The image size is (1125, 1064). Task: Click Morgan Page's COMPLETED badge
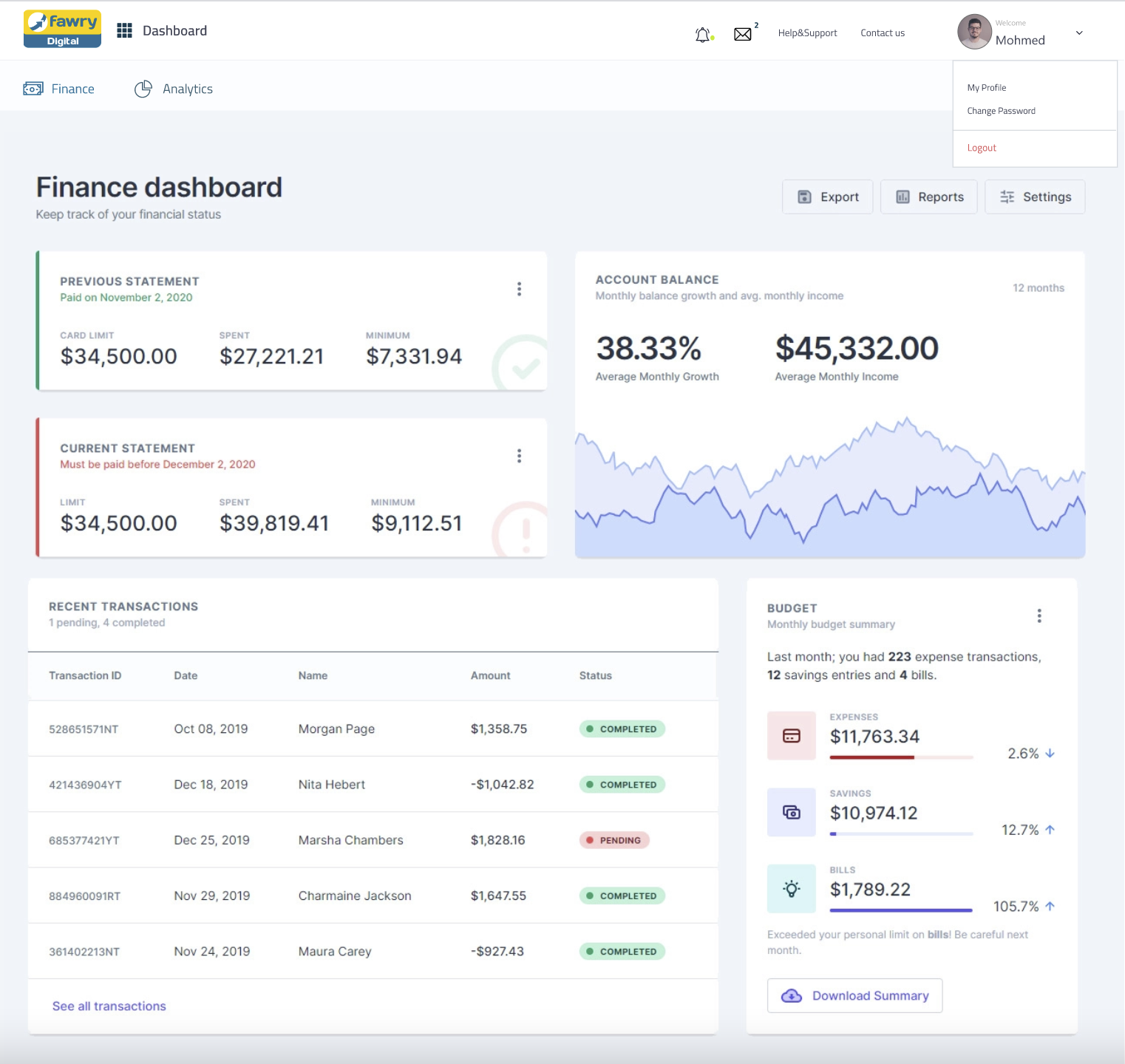click(x=622, y=729)
